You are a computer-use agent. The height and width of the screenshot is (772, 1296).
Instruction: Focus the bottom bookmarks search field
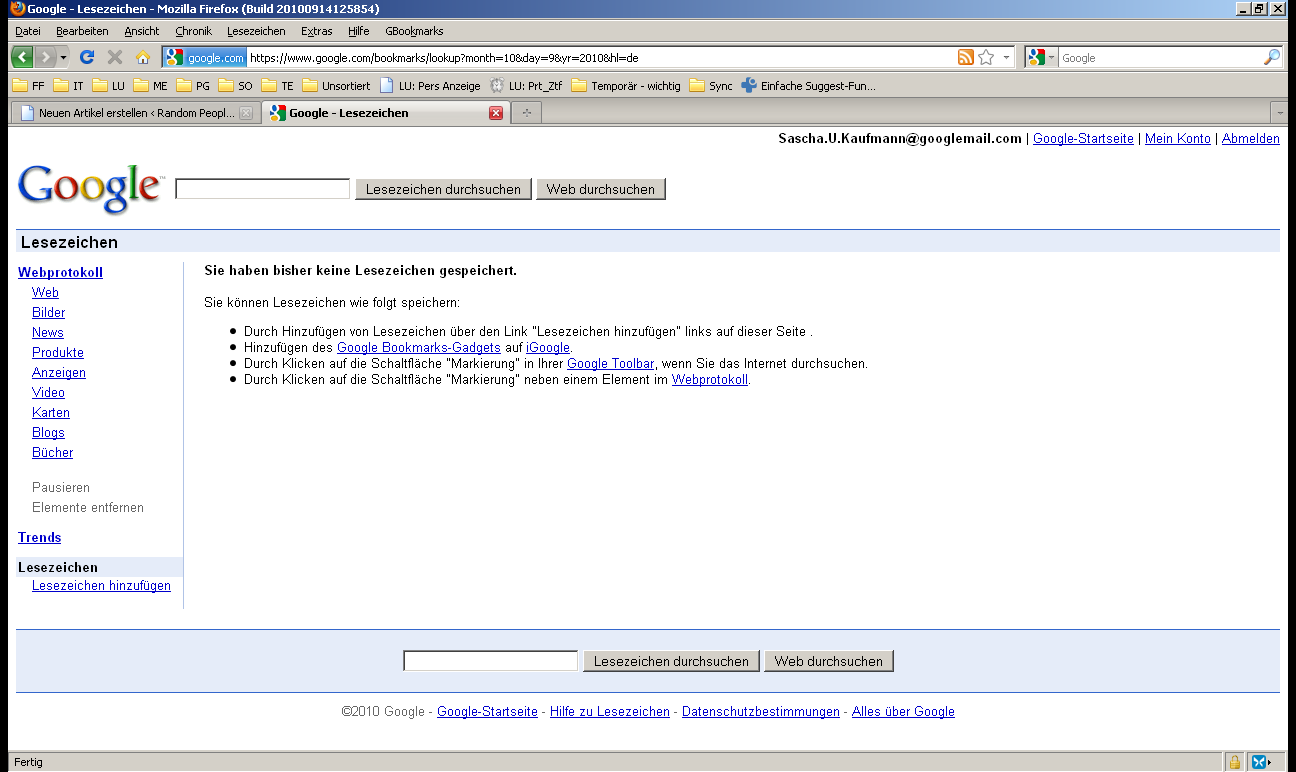490,661
